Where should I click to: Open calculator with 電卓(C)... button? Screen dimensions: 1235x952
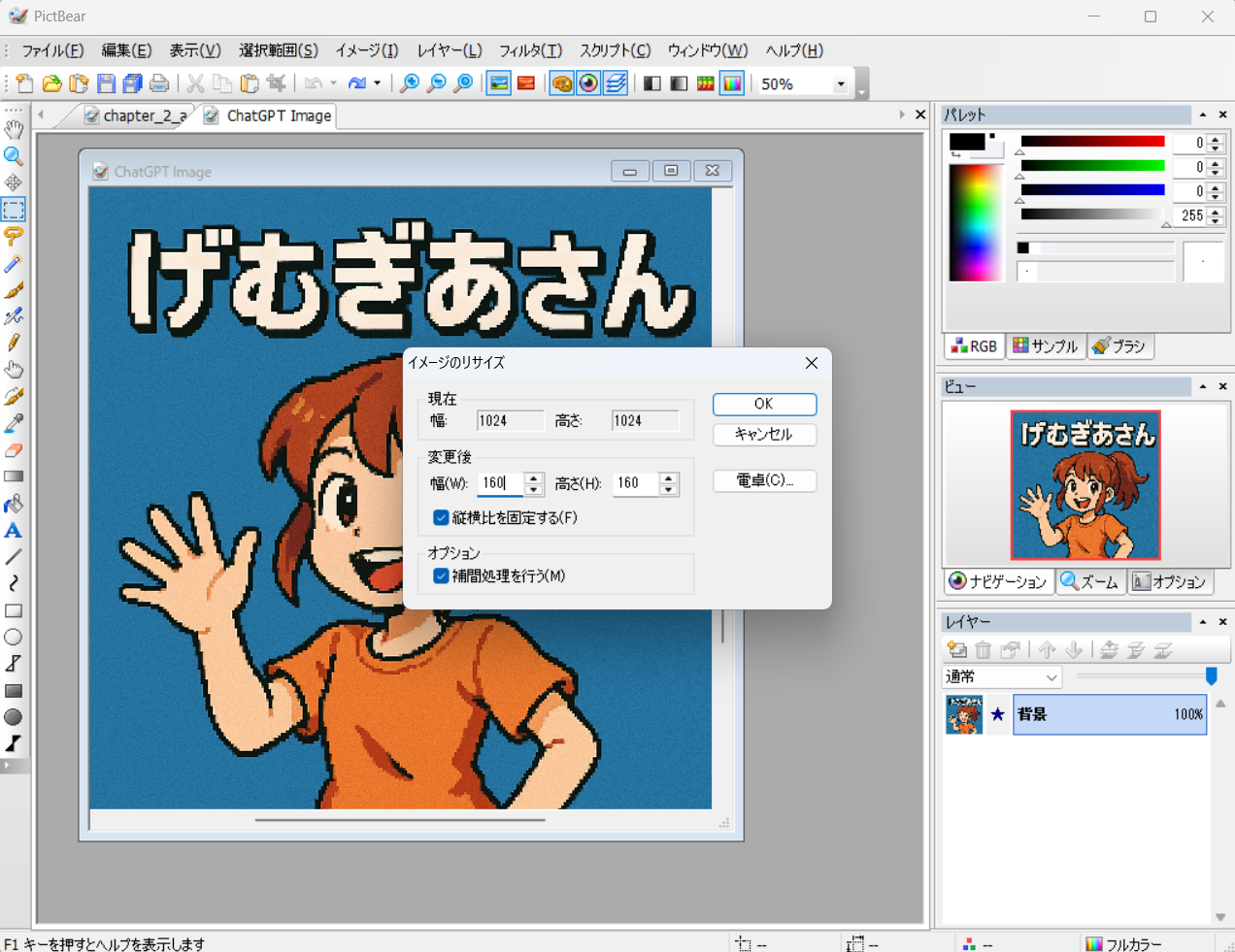click(x=764, y=480)
